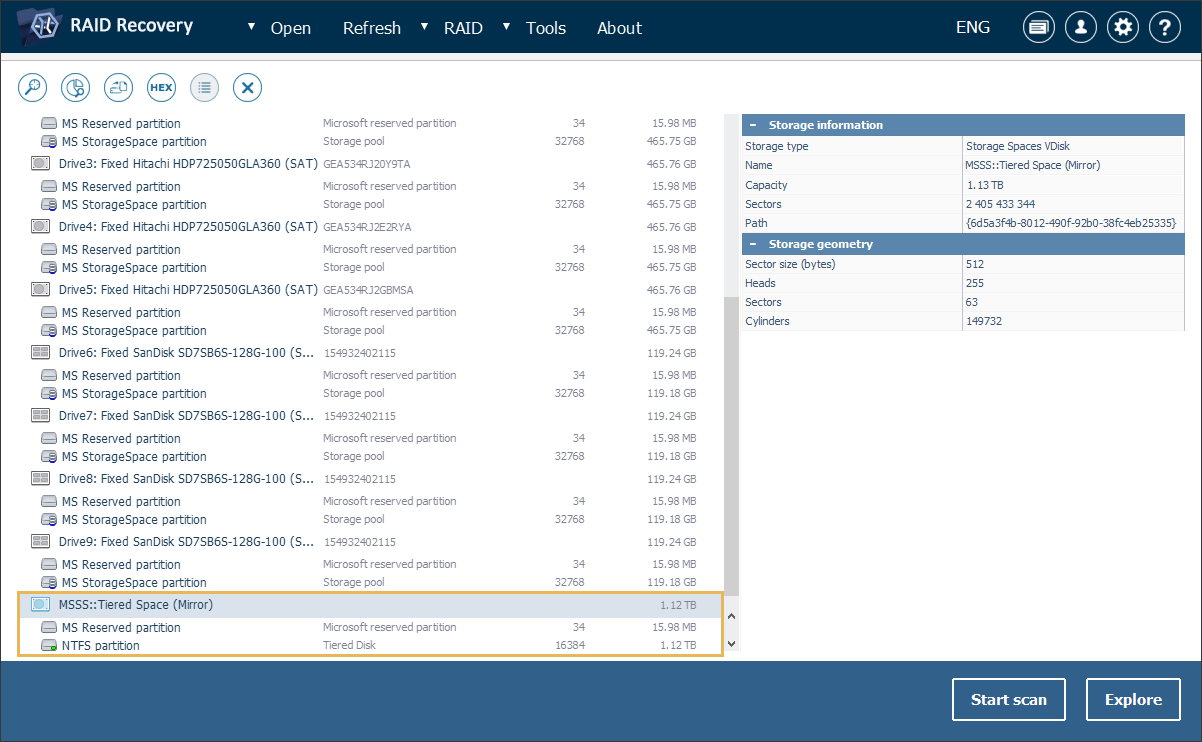Open the HEX viewer tool
The height and width of the screenshot is (742, 1202).
(161, 88)
